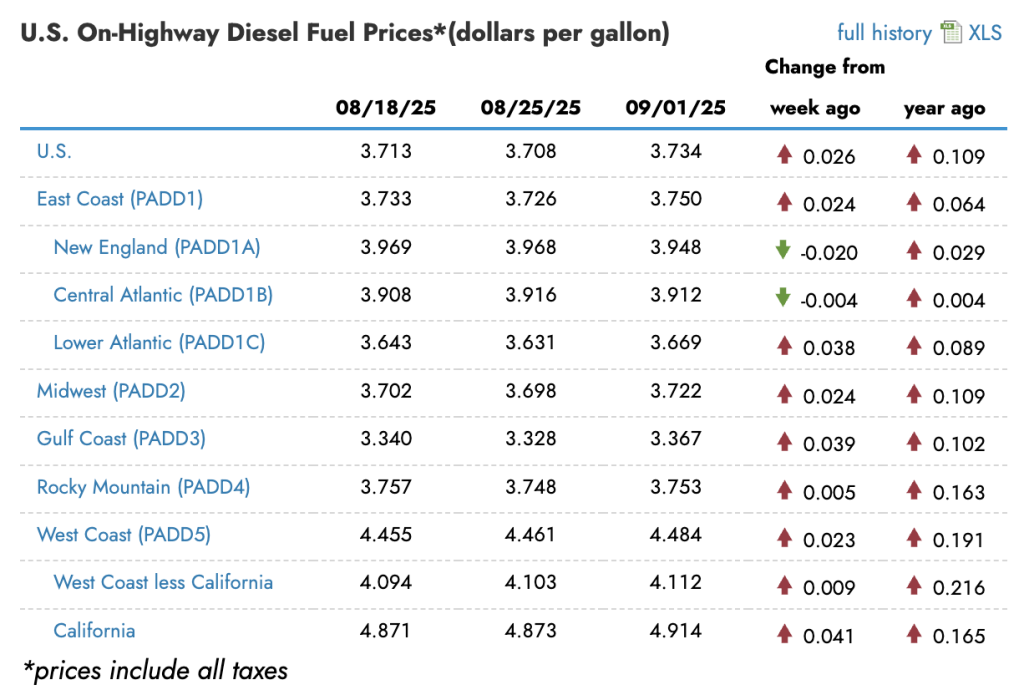Click green down arrow for New England
The image size is (1024, 690).
[783, 249]
